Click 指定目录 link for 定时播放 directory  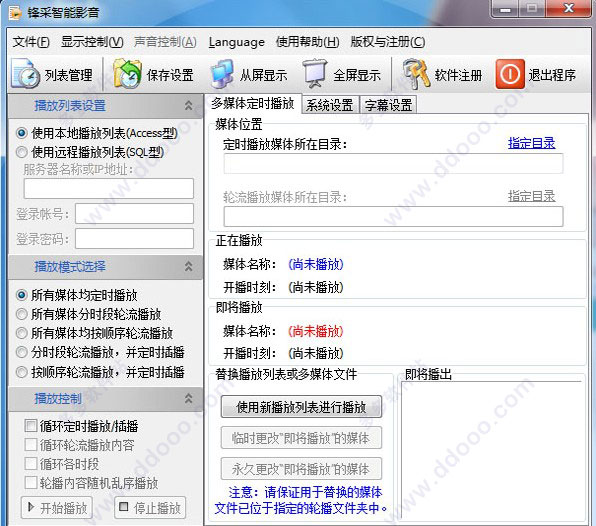(x=532, y=143)
